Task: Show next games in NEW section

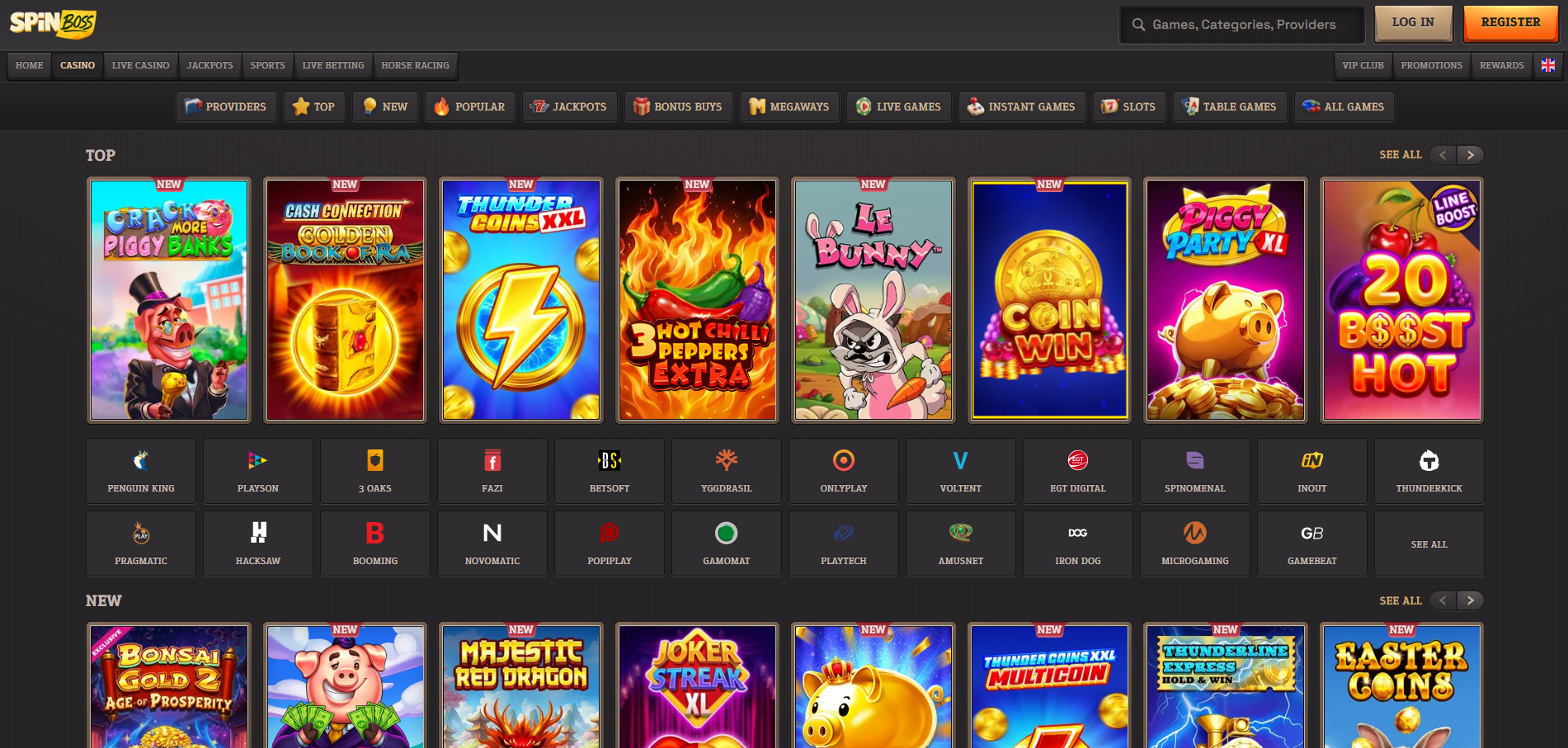Action: [1470, 600]
